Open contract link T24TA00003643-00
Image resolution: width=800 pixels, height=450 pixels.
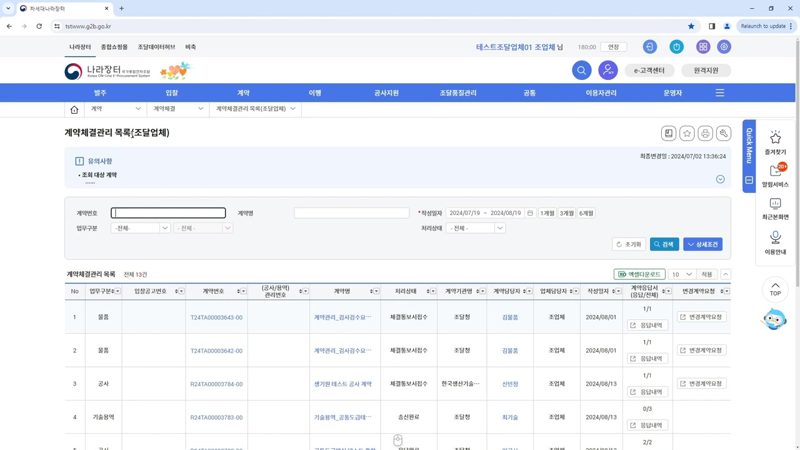(216, 317)
